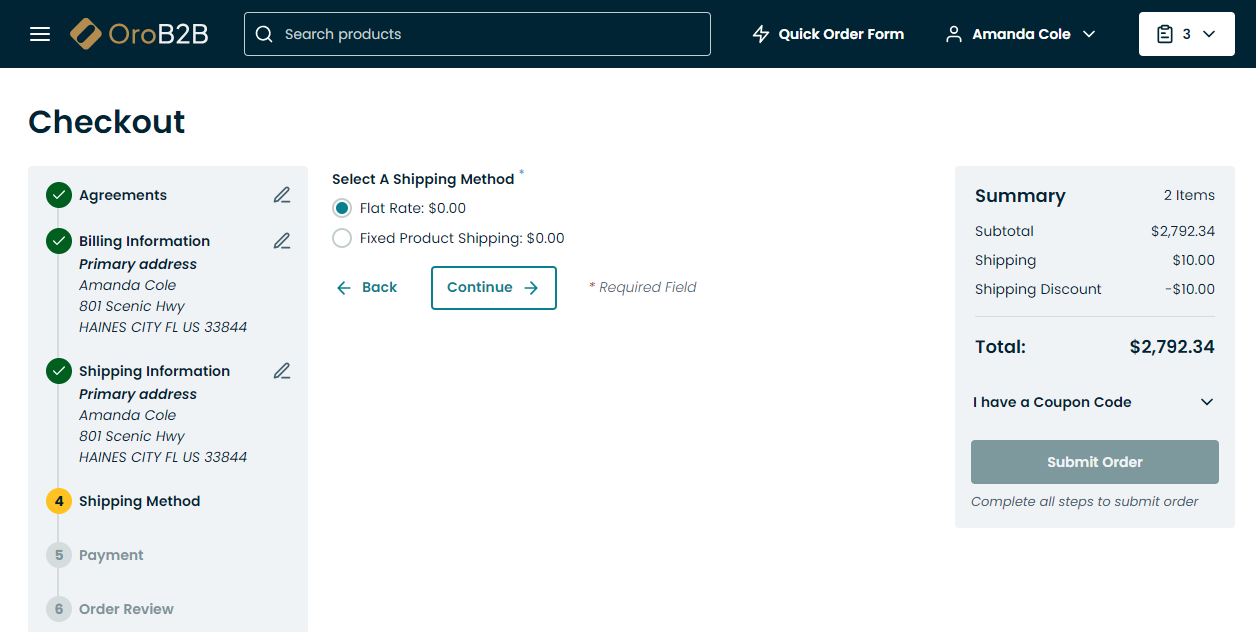Click the OroB2B logo

point(139,34)
